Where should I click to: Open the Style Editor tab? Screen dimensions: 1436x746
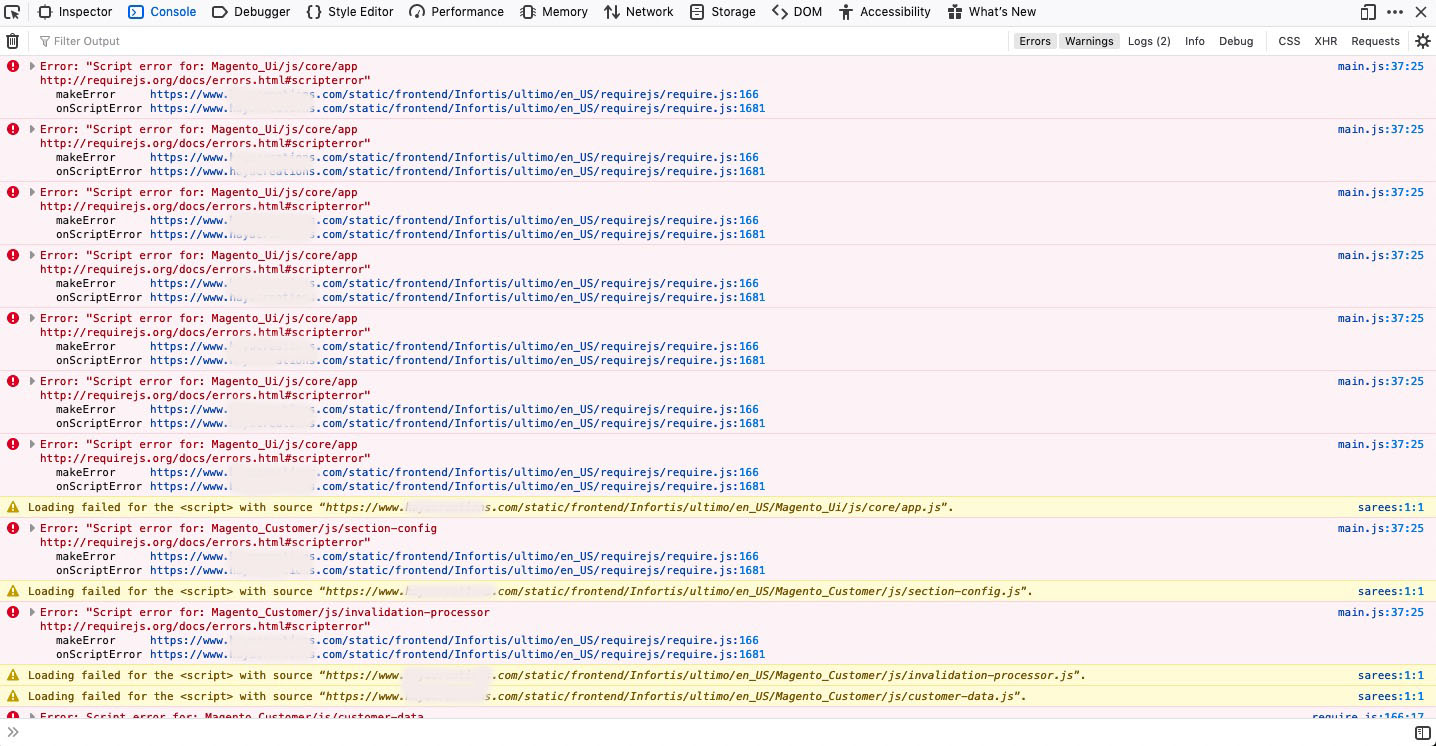pyautogui.click(x=350, y=12)
